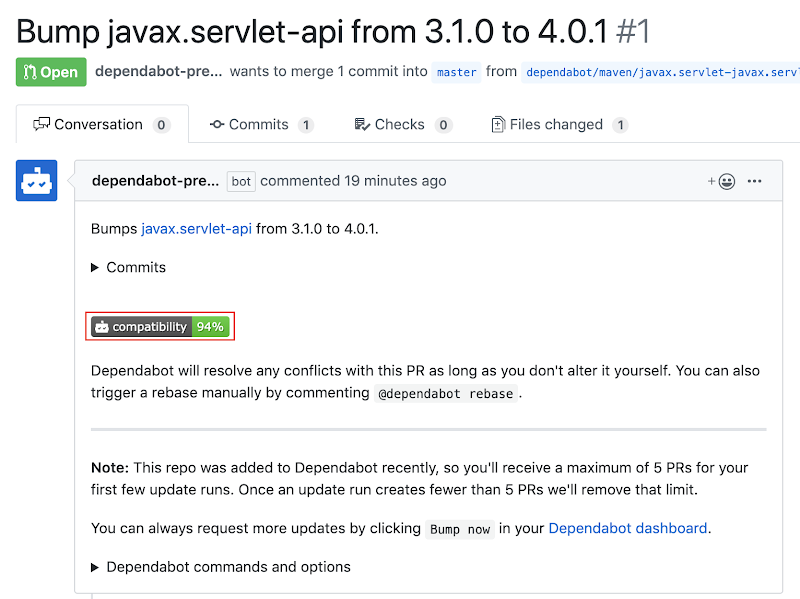Click the @dependabot rebase code snippet
The width and height of the screenshot is (800, 599).
pos(445,394)
